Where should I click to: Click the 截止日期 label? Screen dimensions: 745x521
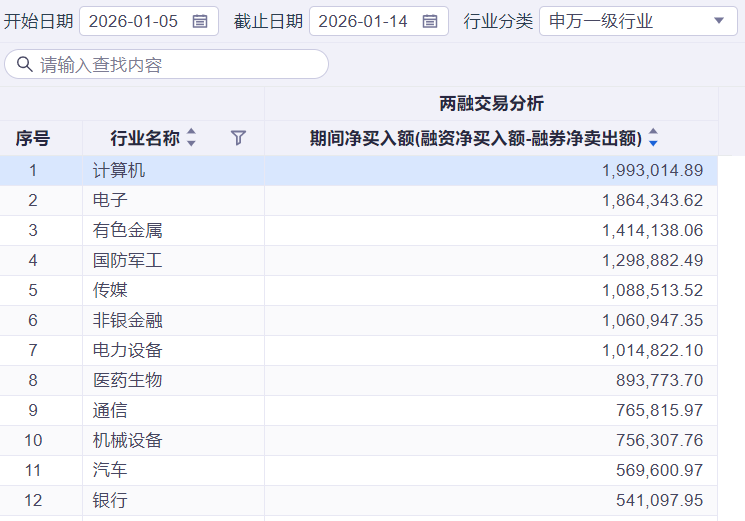pos(268,21)
